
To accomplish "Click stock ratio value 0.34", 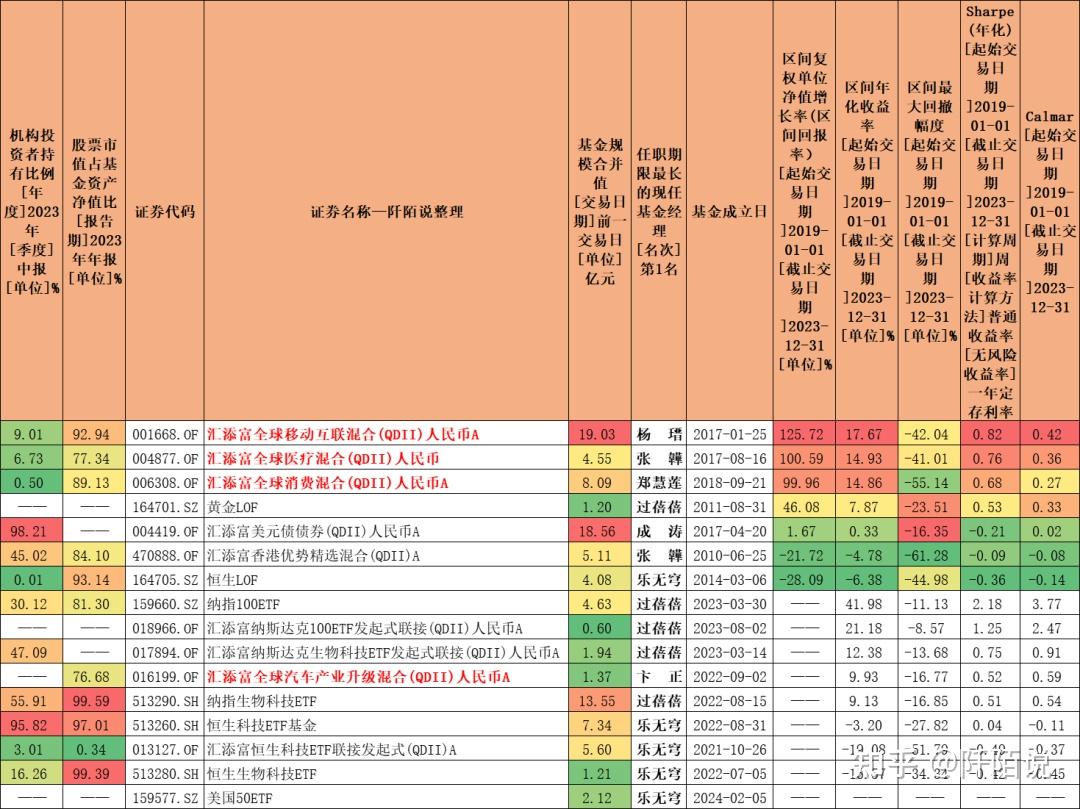I will tap(93, 749).
